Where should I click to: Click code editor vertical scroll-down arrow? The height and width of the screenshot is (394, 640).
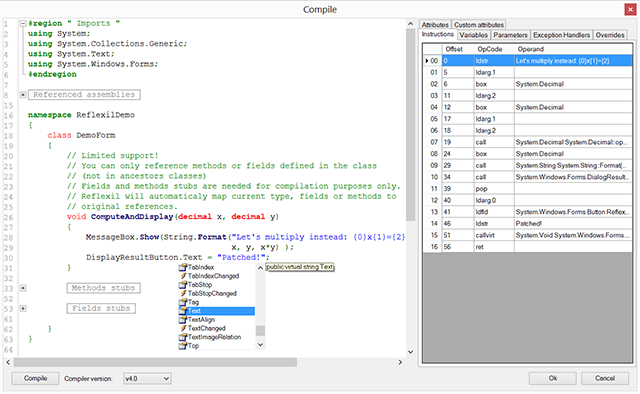[411, 352]
